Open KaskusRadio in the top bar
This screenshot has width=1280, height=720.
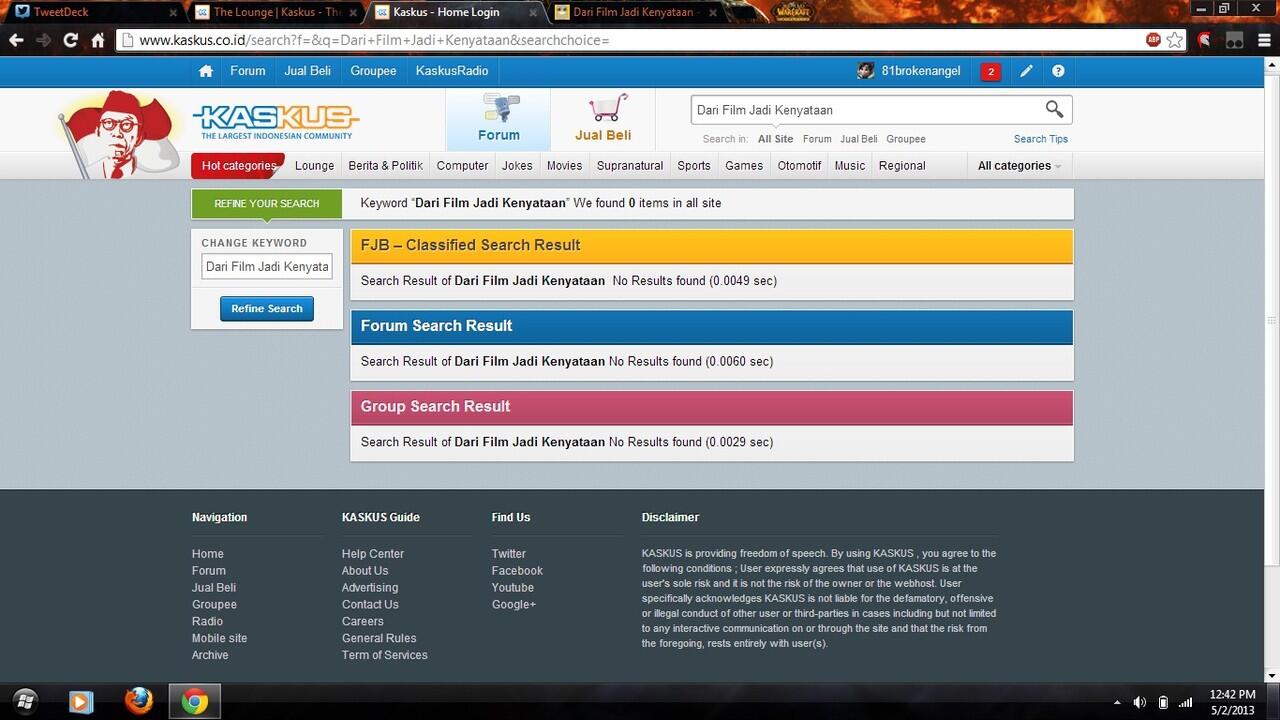tap(452, 71)
